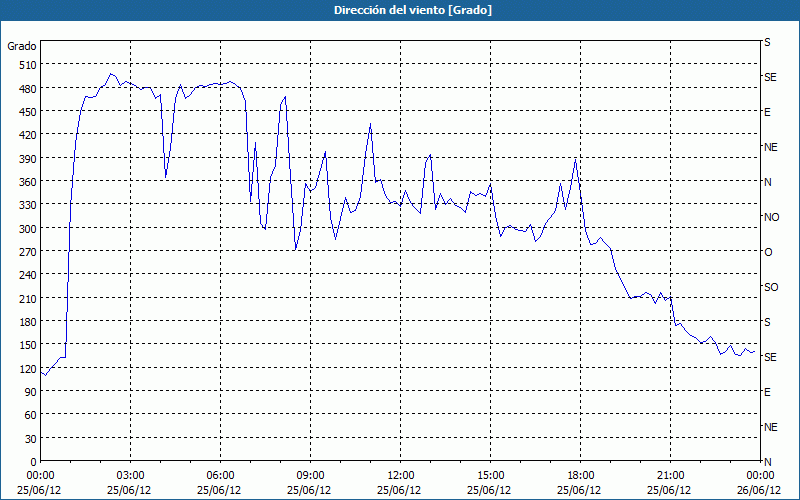Image resolution: width=800 pixels, height=500 pixels.
Task: Select the 0 degree axis label
Action: point(34,462)
